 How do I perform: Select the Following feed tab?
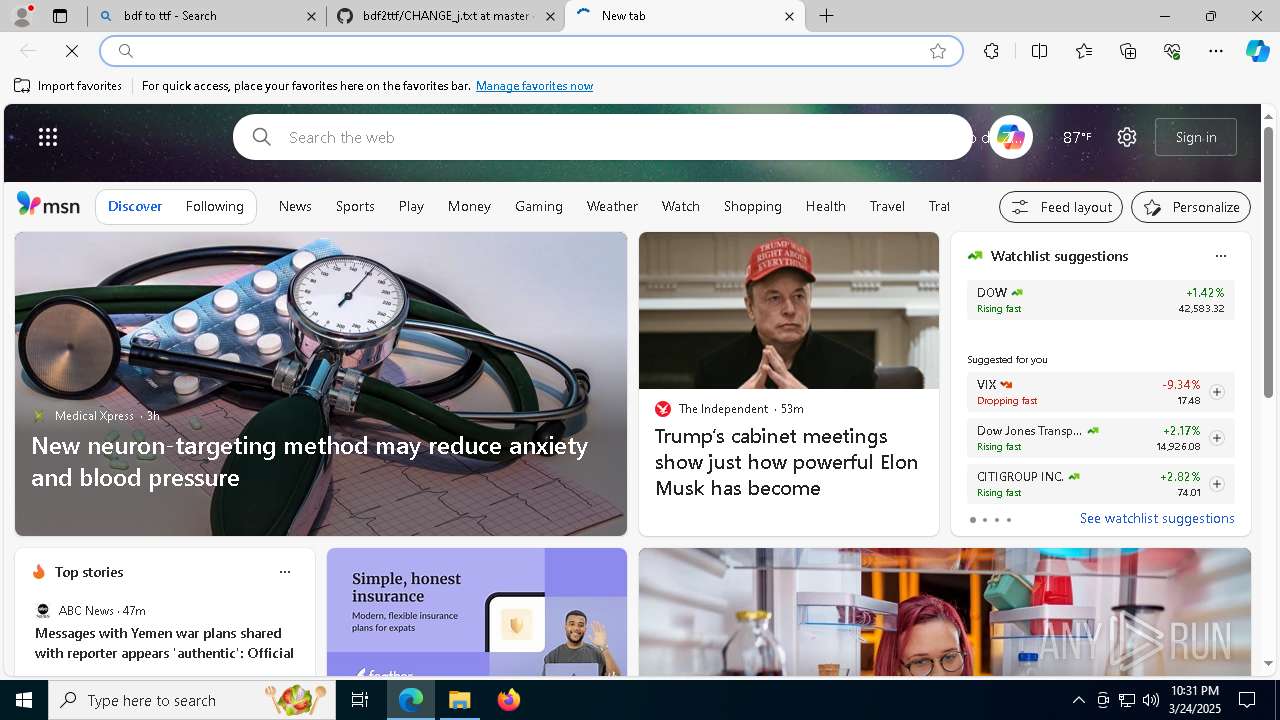tap(214, 206)
